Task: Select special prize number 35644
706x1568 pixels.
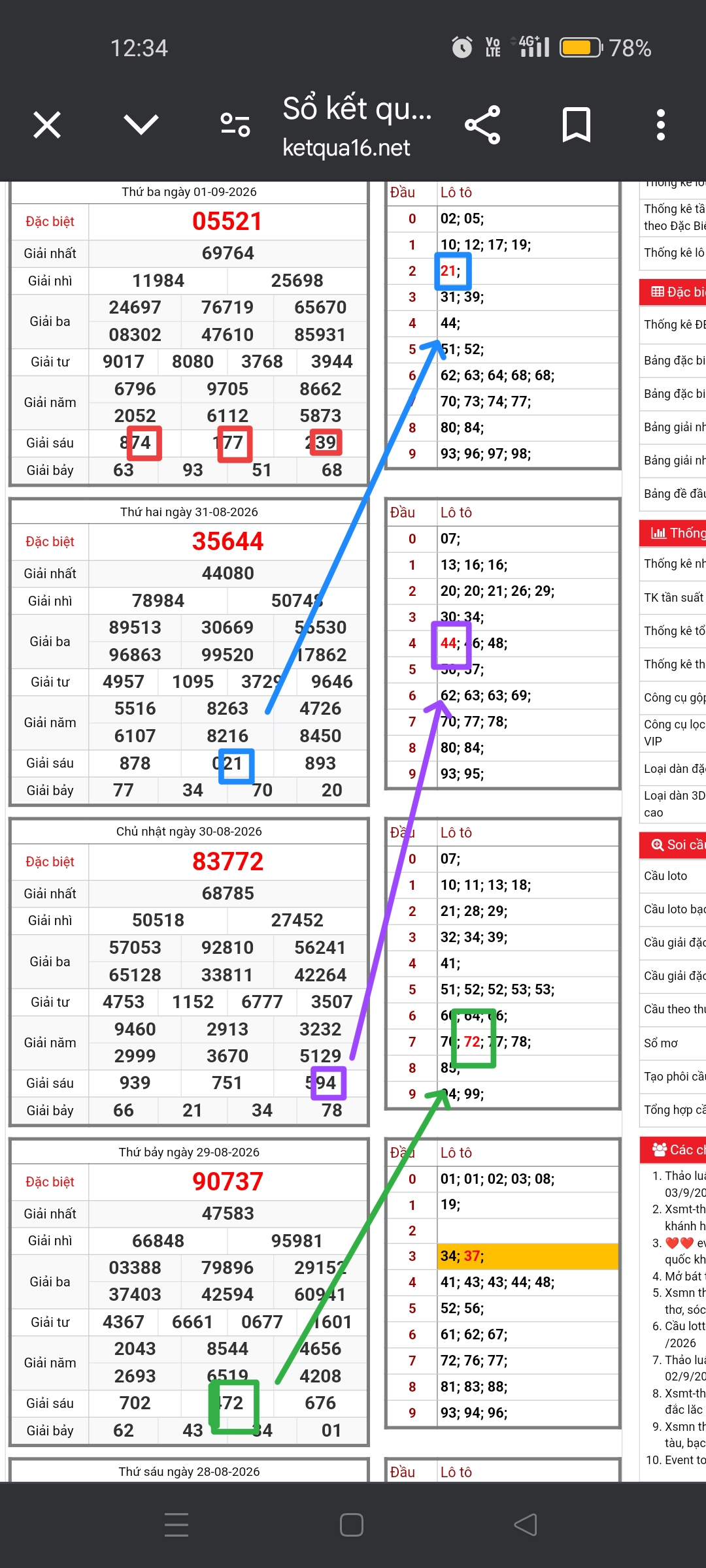Action: pyautogui.click(x=227, y=542)
